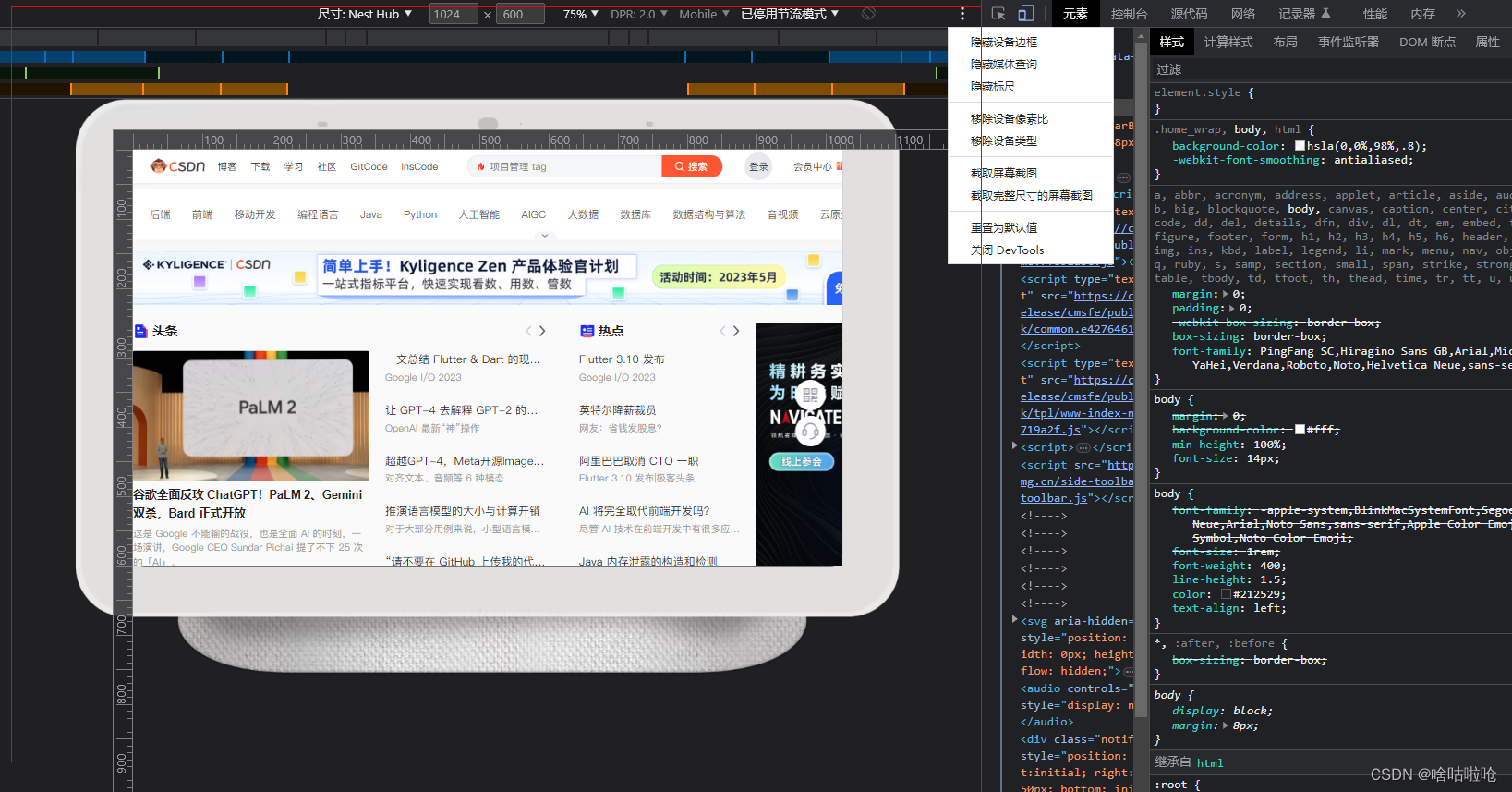Image resolution: width=1512 pixels, height=792 pixels.
Task: Toggle the device toolbar icon
Action: [x=1026, y=14]
